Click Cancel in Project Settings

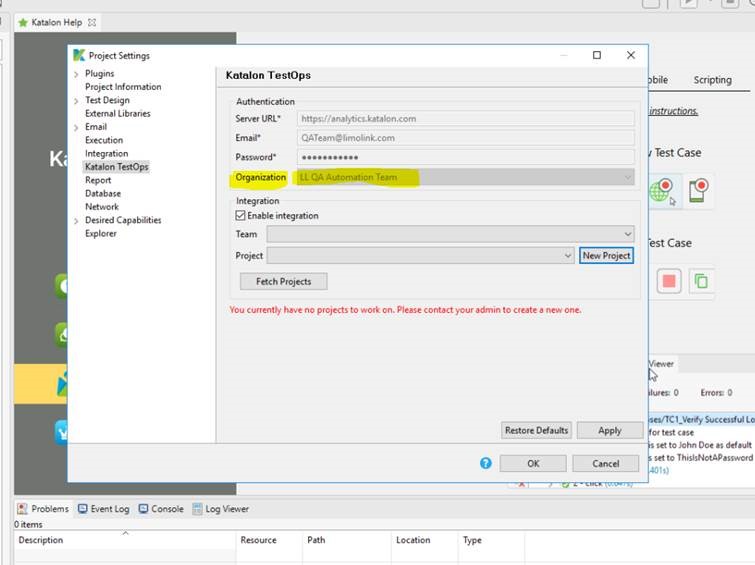coord(606,463)
